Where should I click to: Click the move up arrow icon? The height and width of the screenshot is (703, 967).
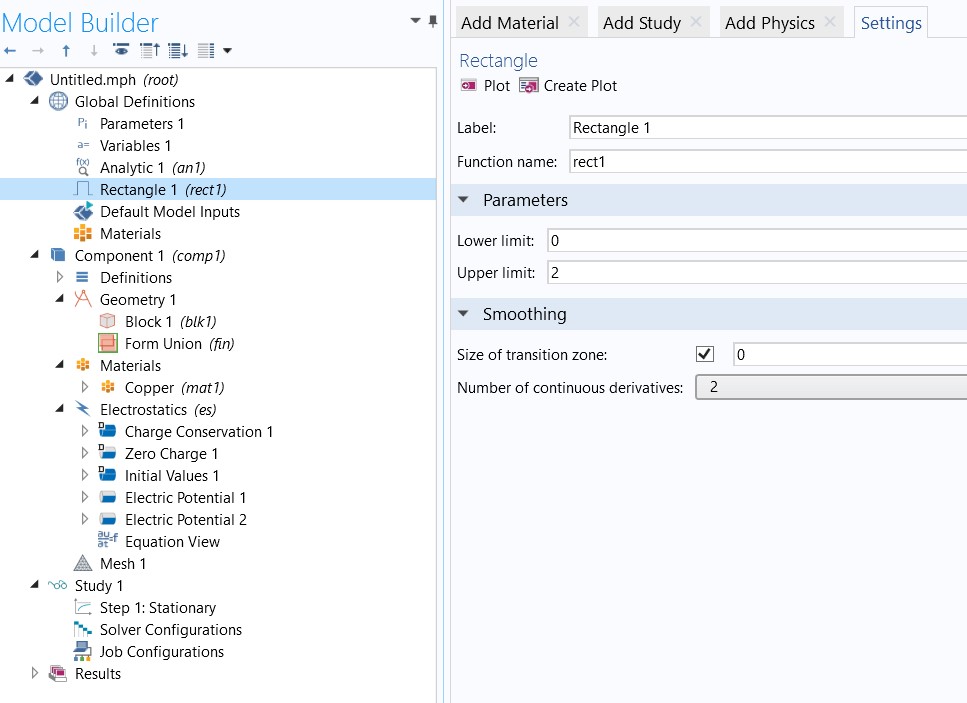coord(66,50)
